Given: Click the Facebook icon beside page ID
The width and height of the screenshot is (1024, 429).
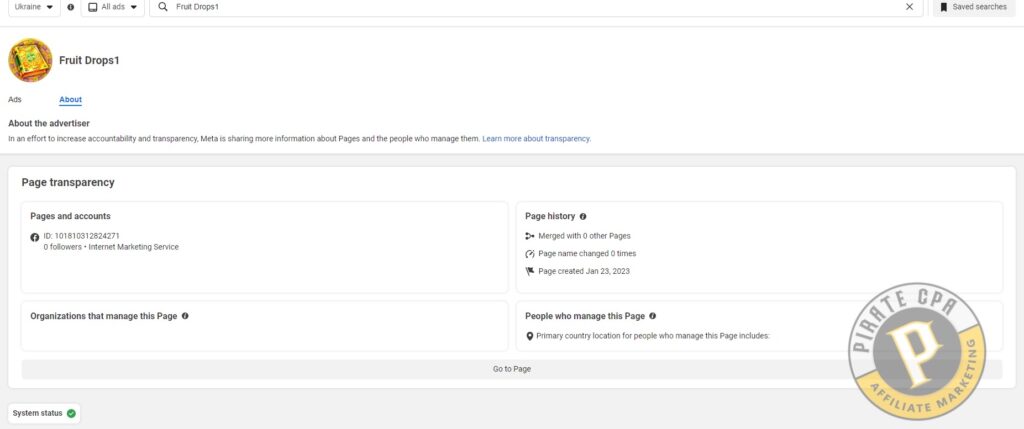Looking at the screenshot, I should pyautogui.click(x=35, y=237).
